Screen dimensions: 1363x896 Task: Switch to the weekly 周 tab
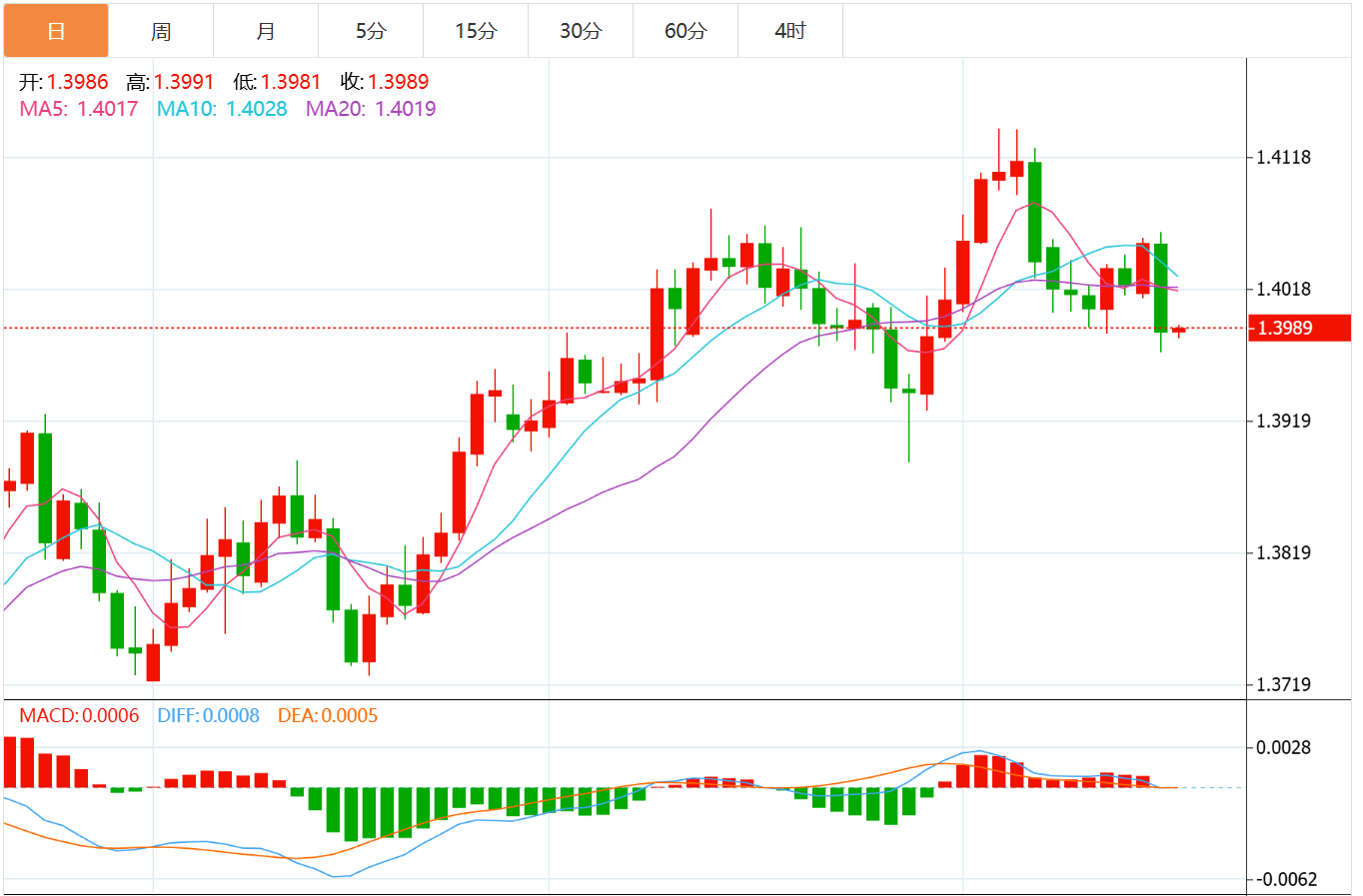161,31
